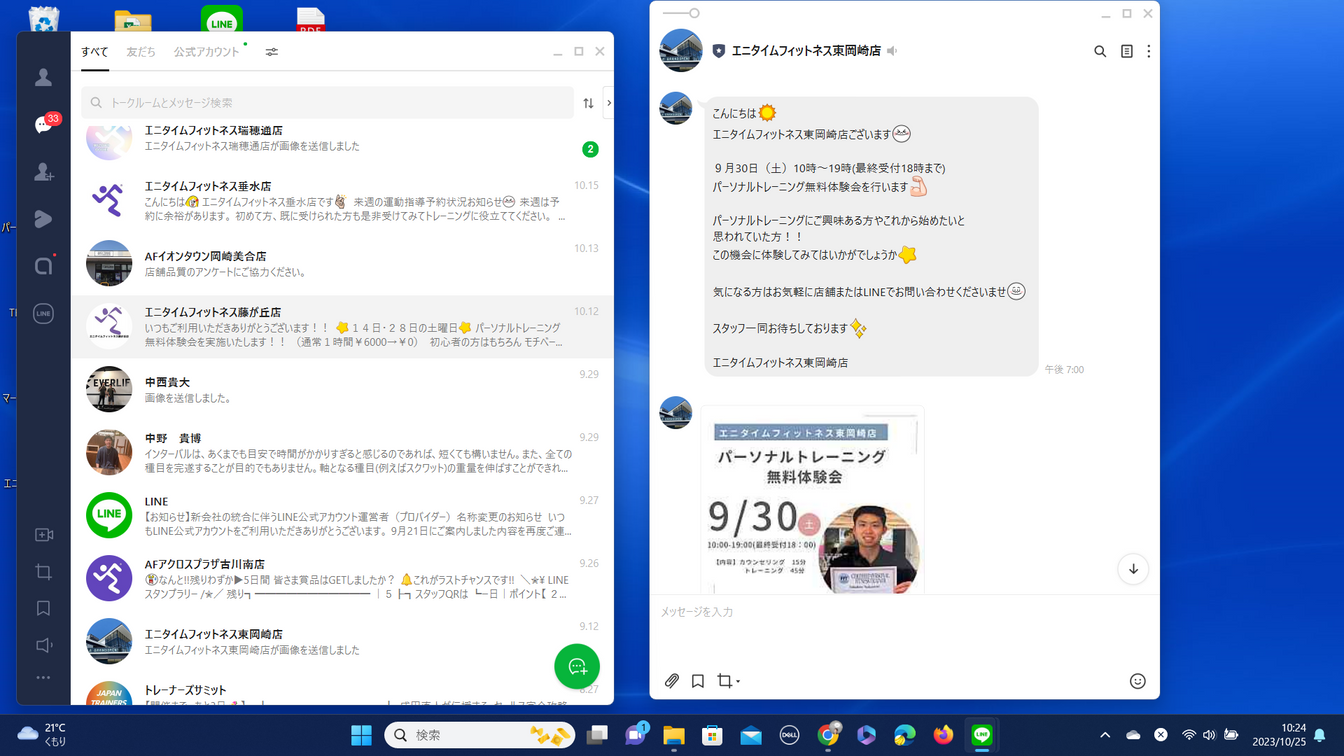The image size is (1344, 756).
Task: Search within the chat using magnifier icon
Action: click(x=1100, y=51)
